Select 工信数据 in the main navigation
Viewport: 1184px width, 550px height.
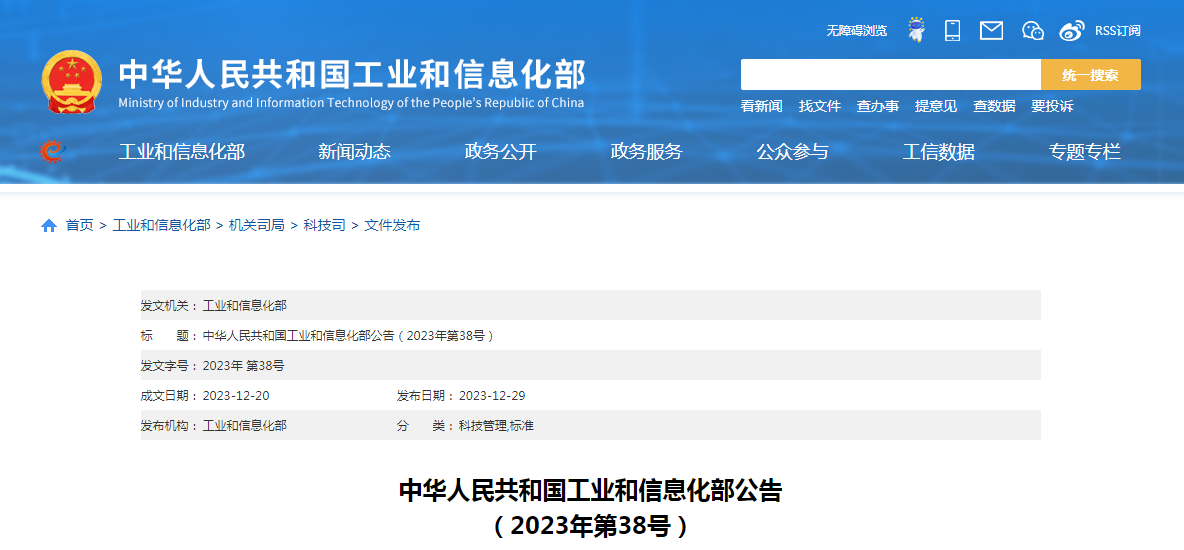pyautogui.click(x=938, y=152)
